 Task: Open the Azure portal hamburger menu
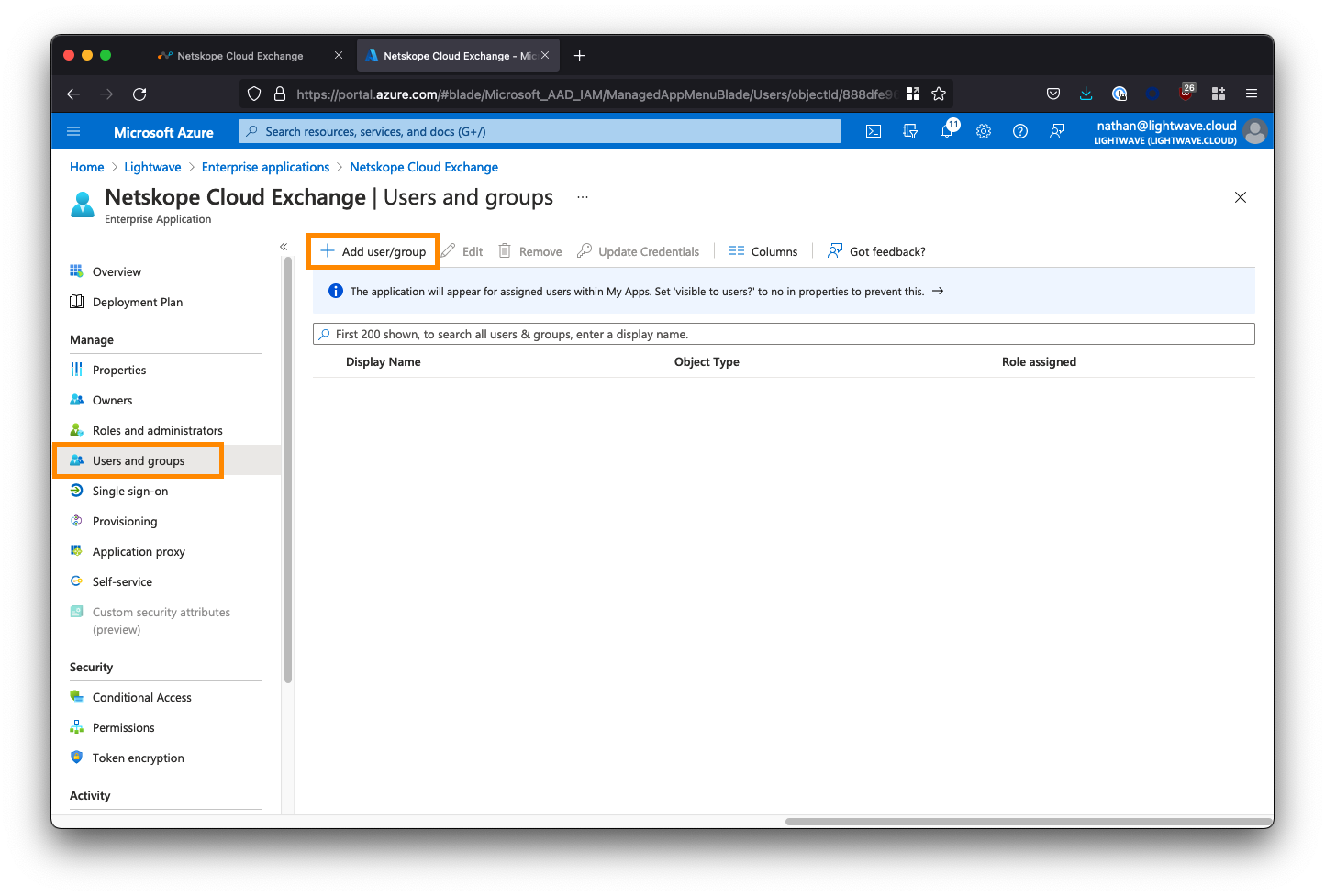pyautogui.click(x=74, y=131)
